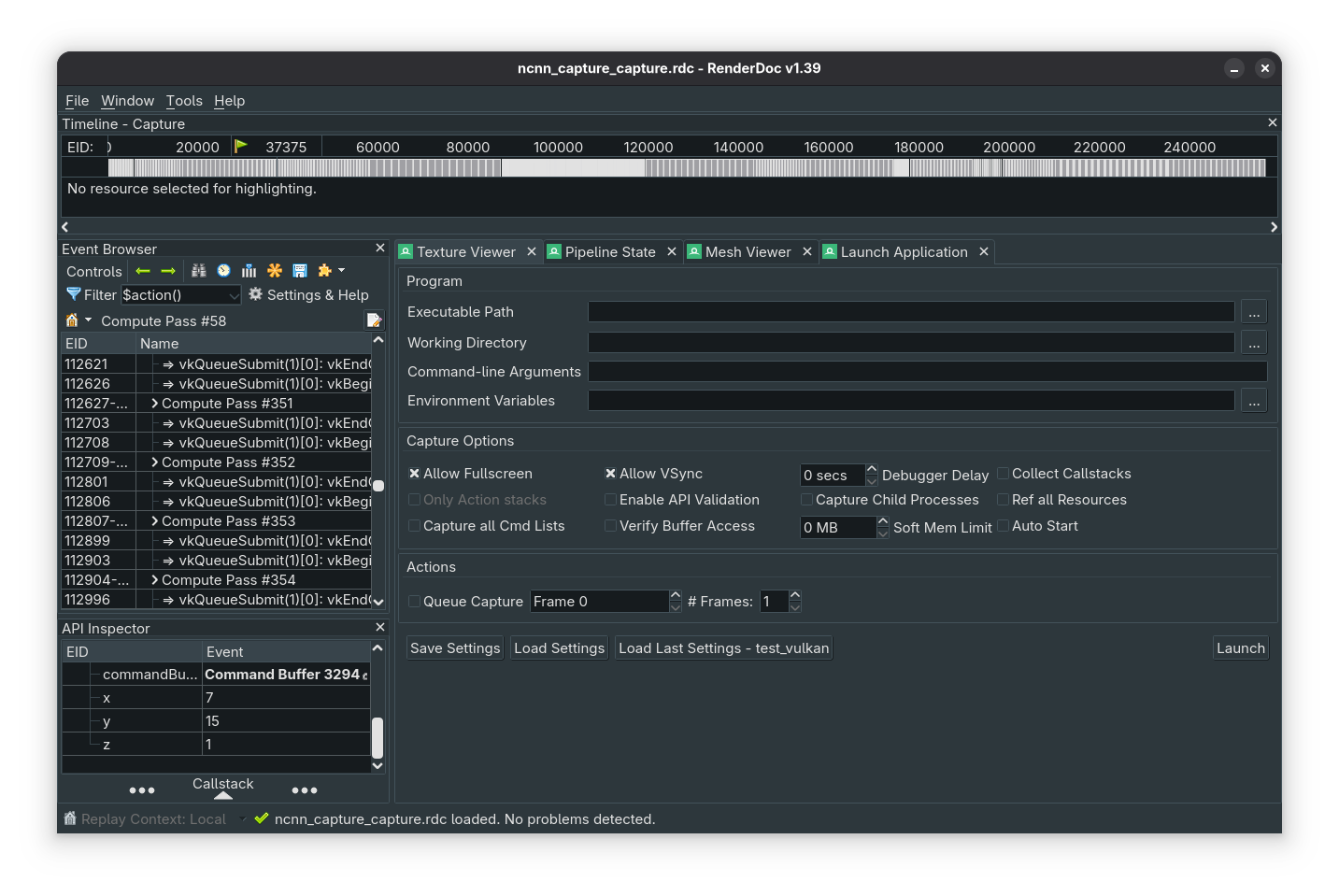Enable Collect Callstacks
The width and height of the screenshot is (1339, 896).
pyautogui.click(x=1004, y=474)
